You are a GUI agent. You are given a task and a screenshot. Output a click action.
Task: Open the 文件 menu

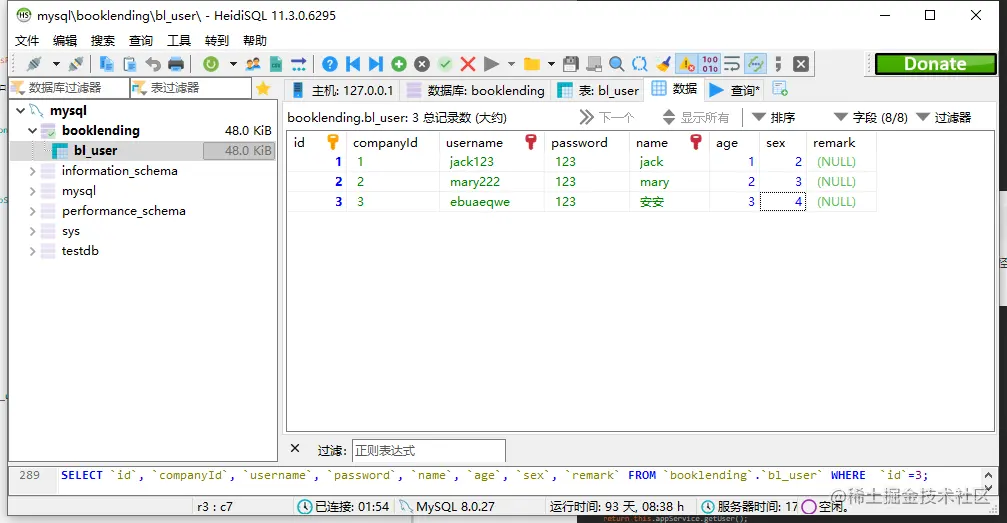[x=27, y=40]
